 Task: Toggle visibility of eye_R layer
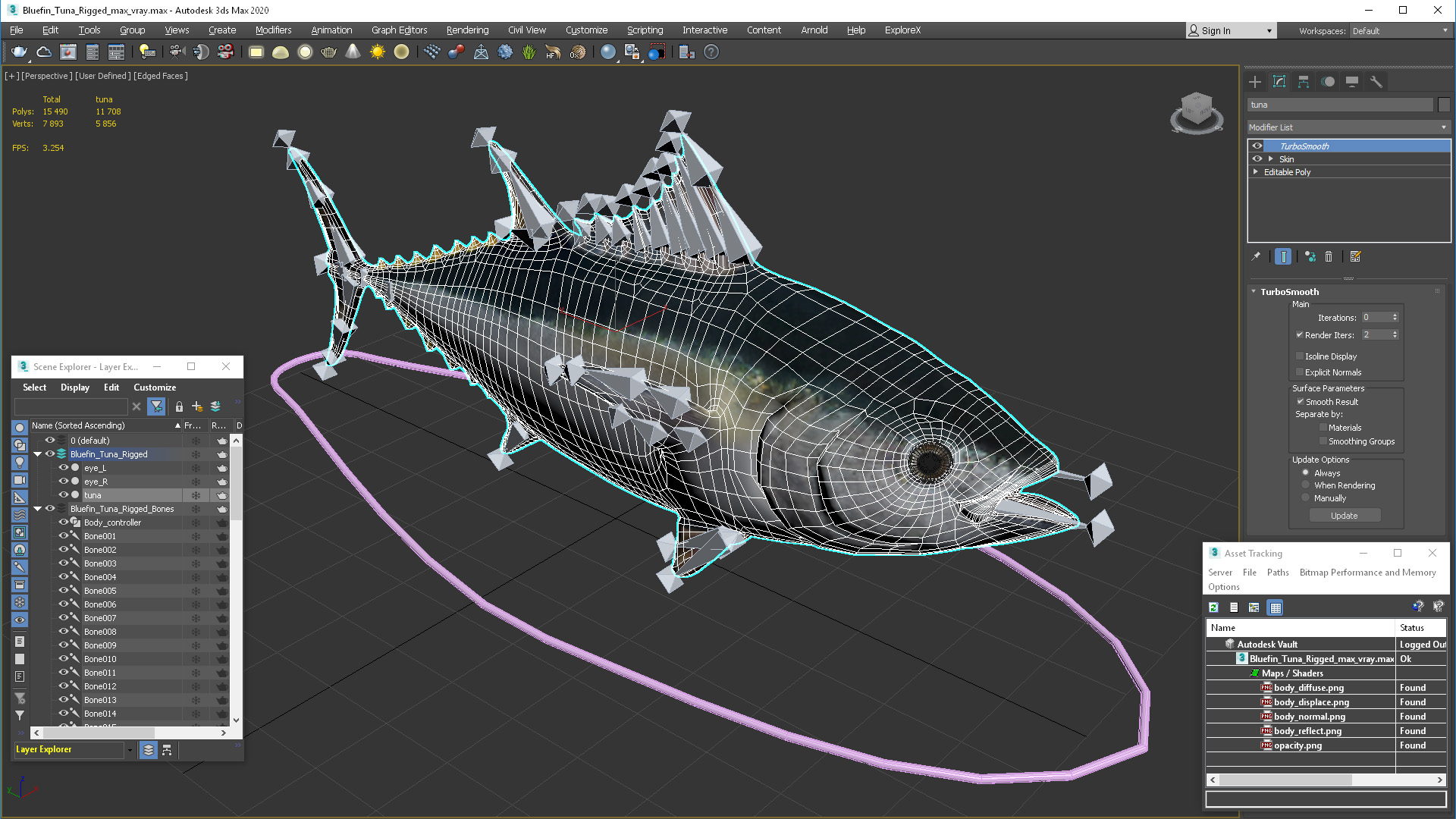click(x=62, y=481)
